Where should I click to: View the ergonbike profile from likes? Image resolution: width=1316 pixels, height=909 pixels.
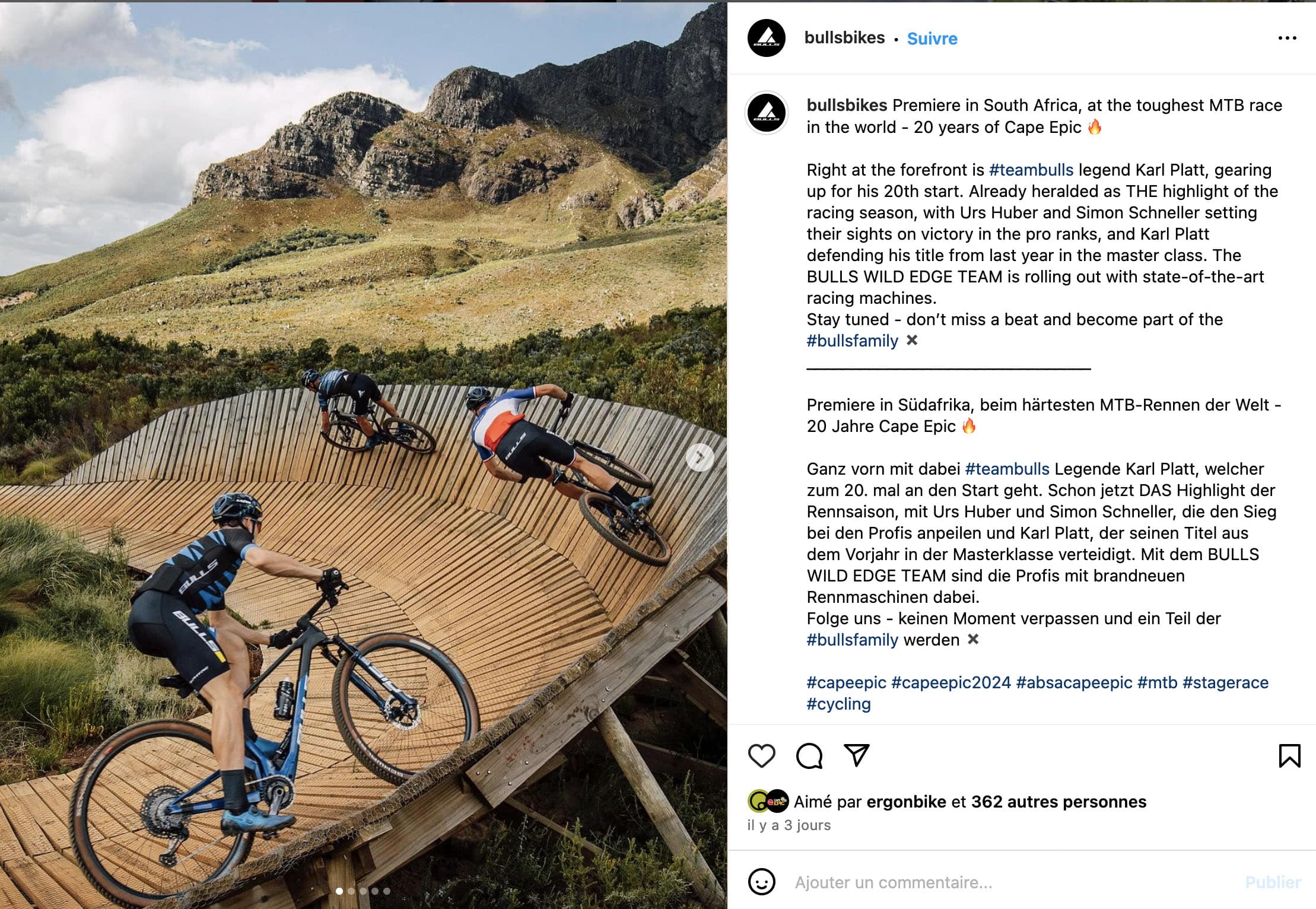906,802
